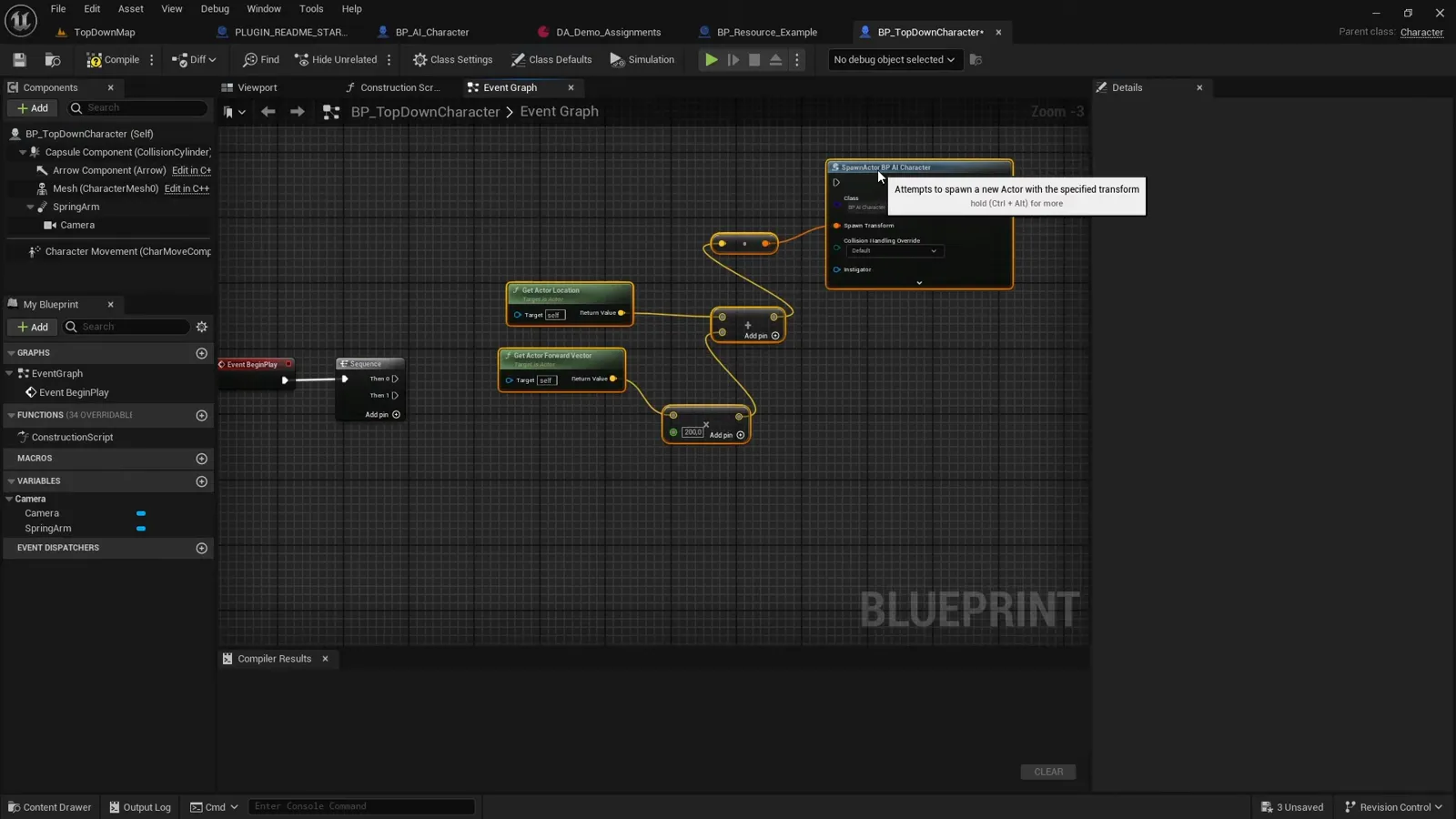Image resolution: width=1456 pixels, height=819 pixels.
Task: Click BP_TopDownCharacter breadcrumb
Action: coord(425,112)
